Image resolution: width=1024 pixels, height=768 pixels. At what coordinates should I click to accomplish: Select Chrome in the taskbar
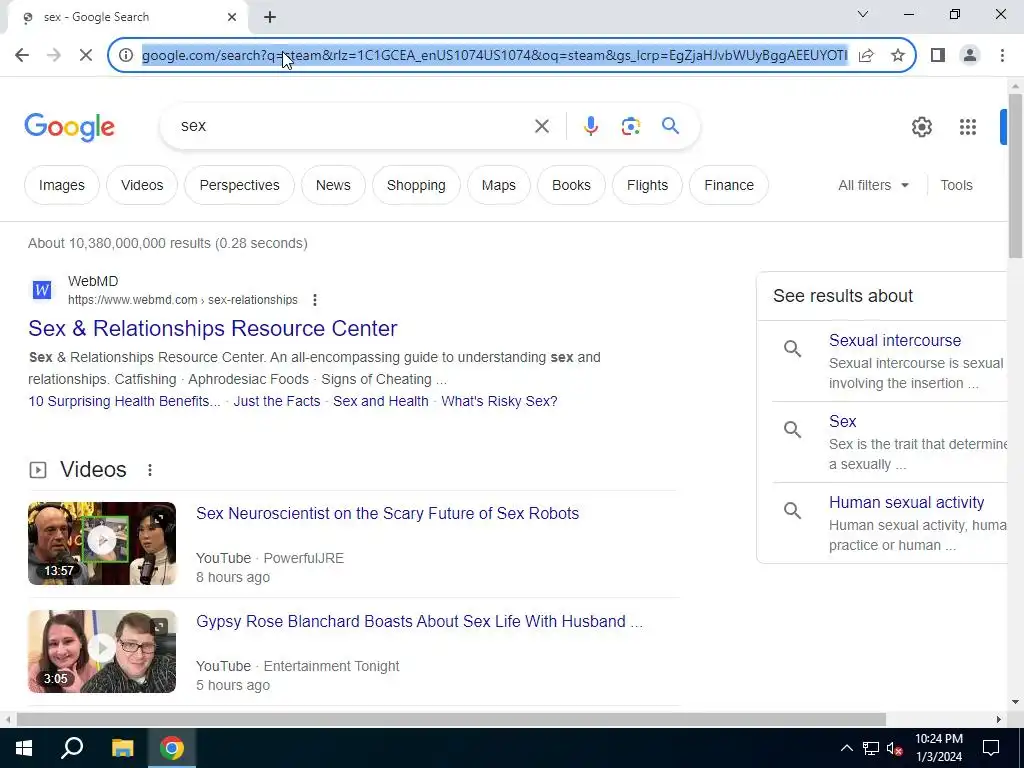point(172,748)
